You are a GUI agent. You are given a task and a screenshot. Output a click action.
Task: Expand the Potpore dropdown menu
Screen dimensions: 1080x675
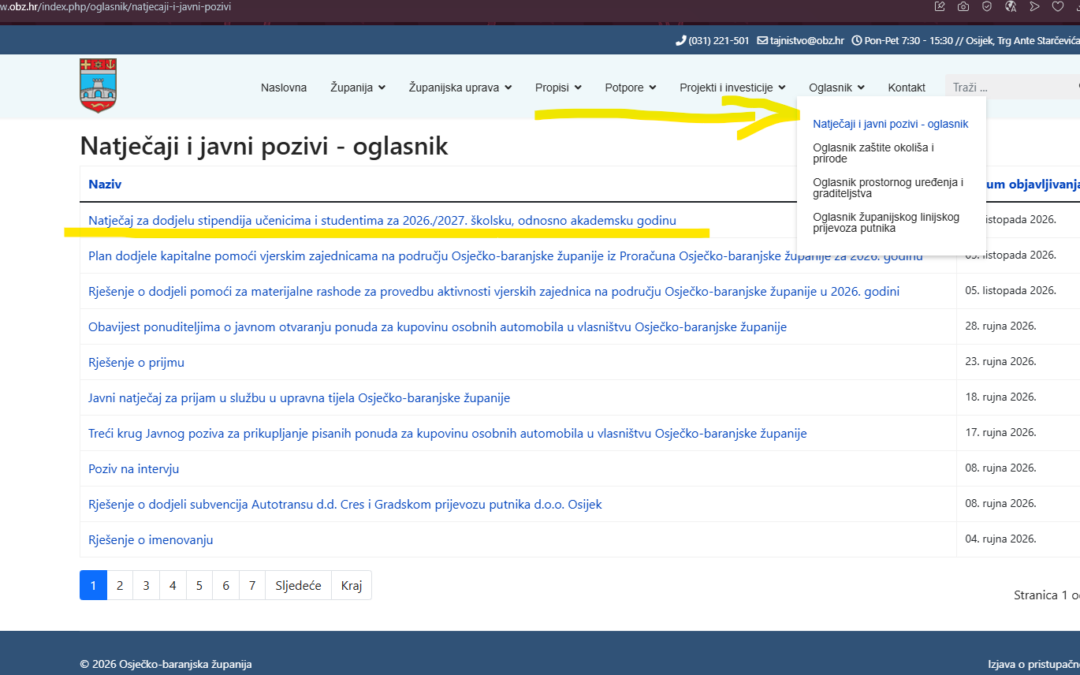coord(630,87)
